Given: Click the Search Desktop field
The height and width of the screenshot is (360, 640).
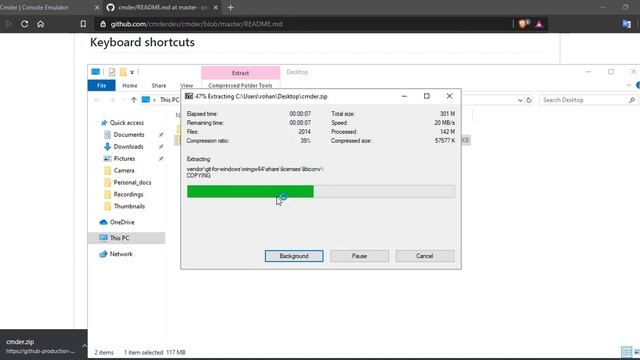Looking at the screenshot, I should [589, 100].
